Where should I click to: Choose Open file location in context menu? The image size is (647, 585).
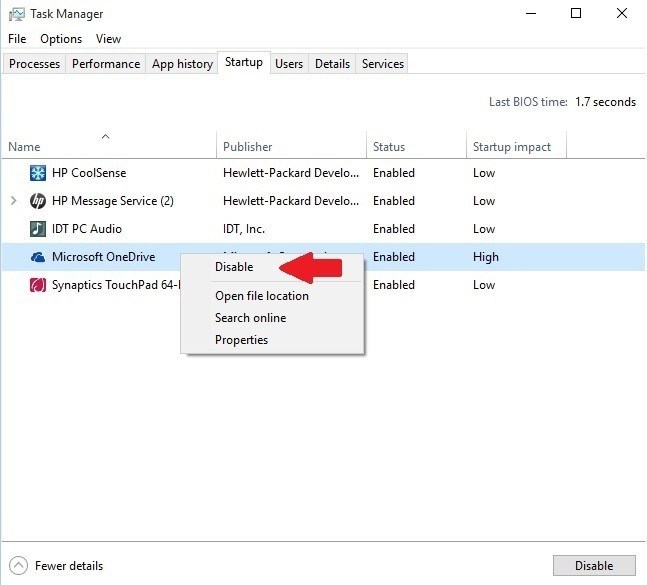click(x=262, y=296)
